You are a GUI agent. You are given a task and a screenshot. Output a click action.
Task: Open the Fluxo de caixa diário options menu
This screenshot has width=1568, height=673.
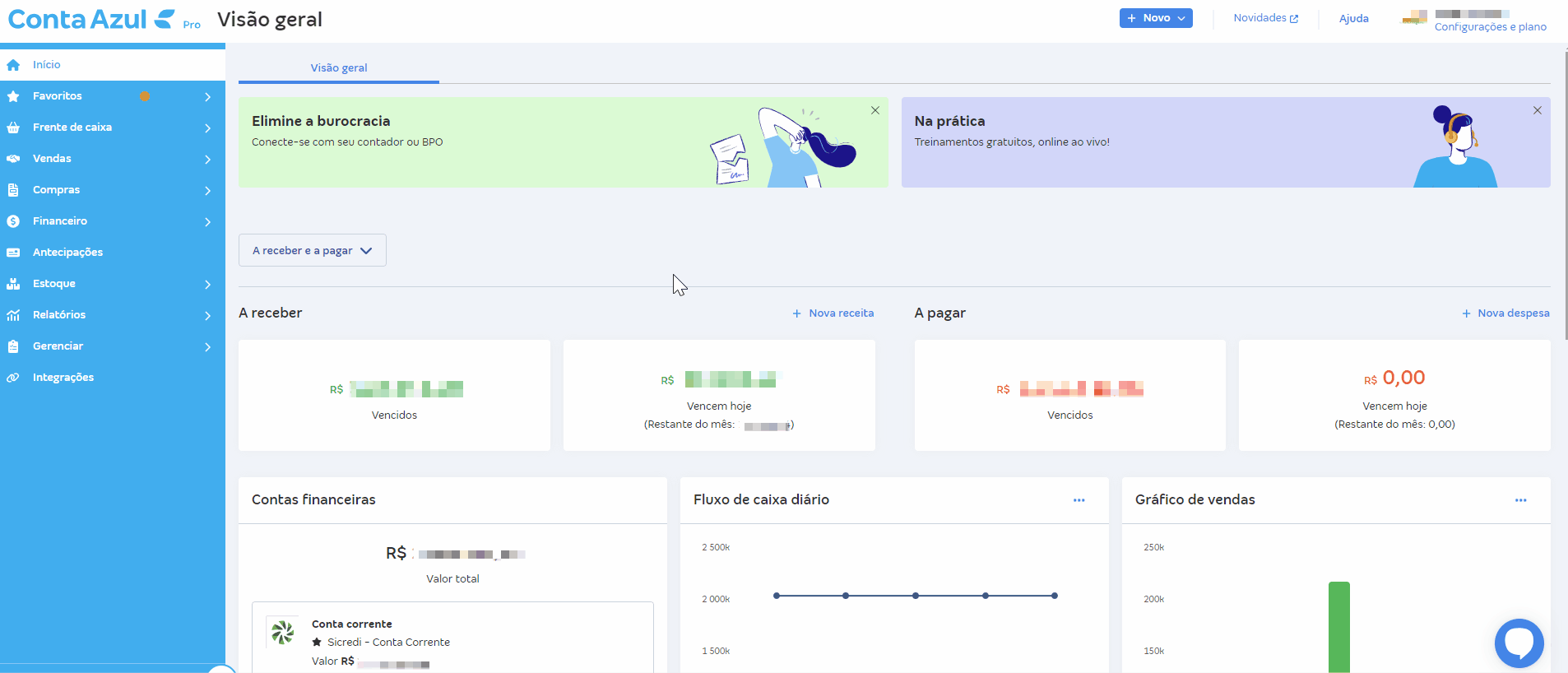1079,500
